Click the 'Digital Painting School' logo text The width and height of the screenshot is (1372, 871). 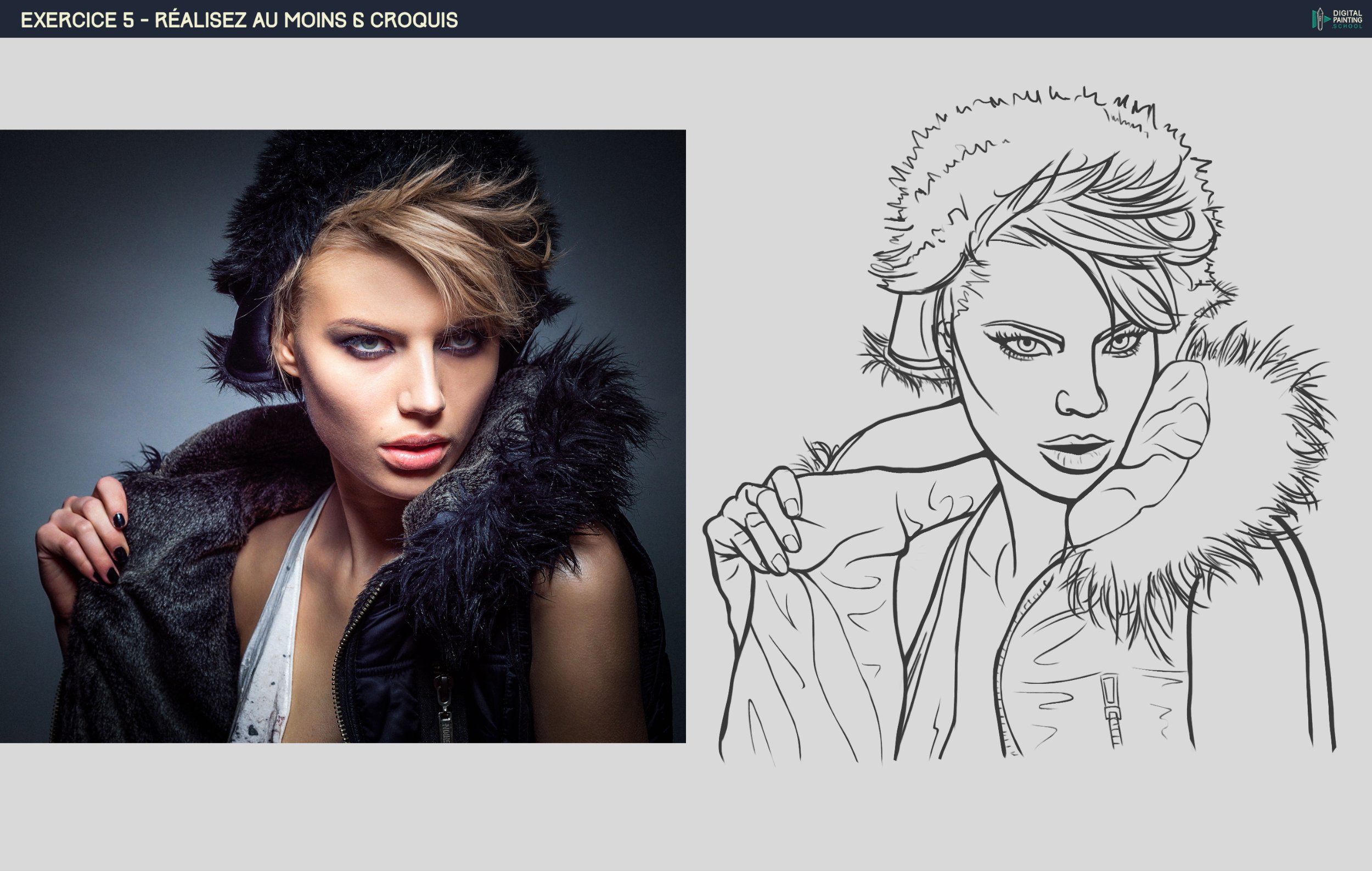(x=1347, y=19)
